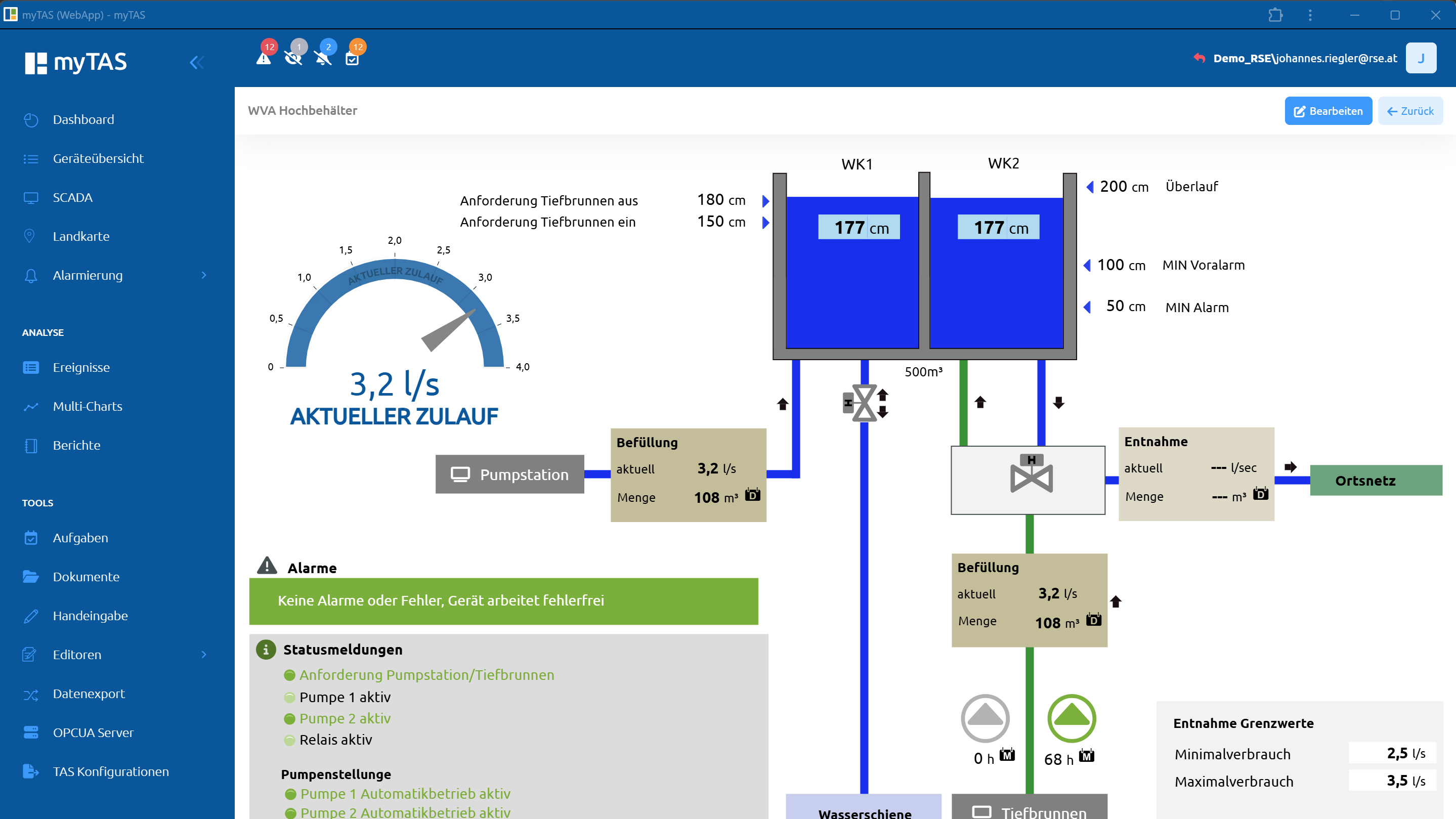Image resolution: width=1456 pixels, height=819 pixels.
Task: Expand the Editoren submenu
Action: pyautogui.click(x=204, y=655)
